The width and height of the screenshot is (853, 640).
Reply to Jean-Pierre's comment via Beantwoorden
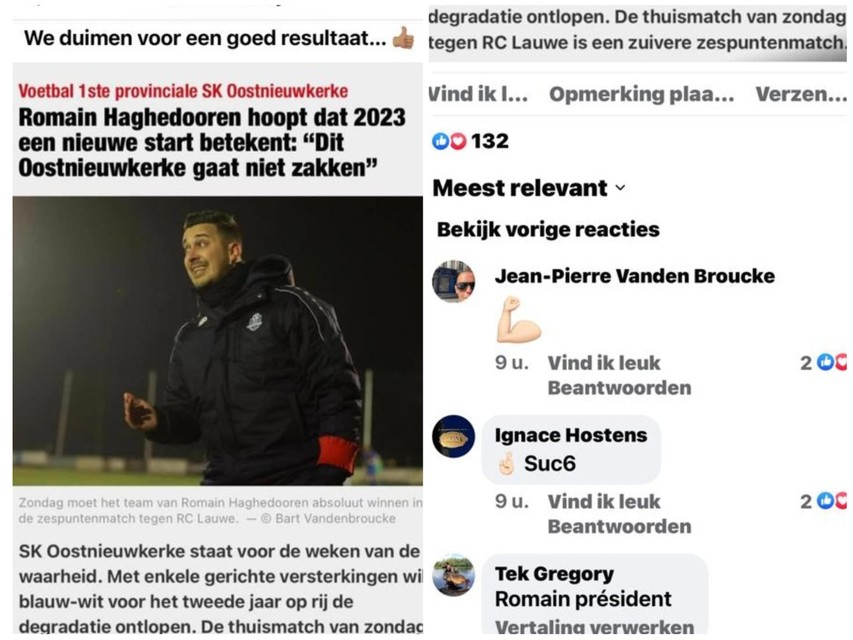[619, 388]
